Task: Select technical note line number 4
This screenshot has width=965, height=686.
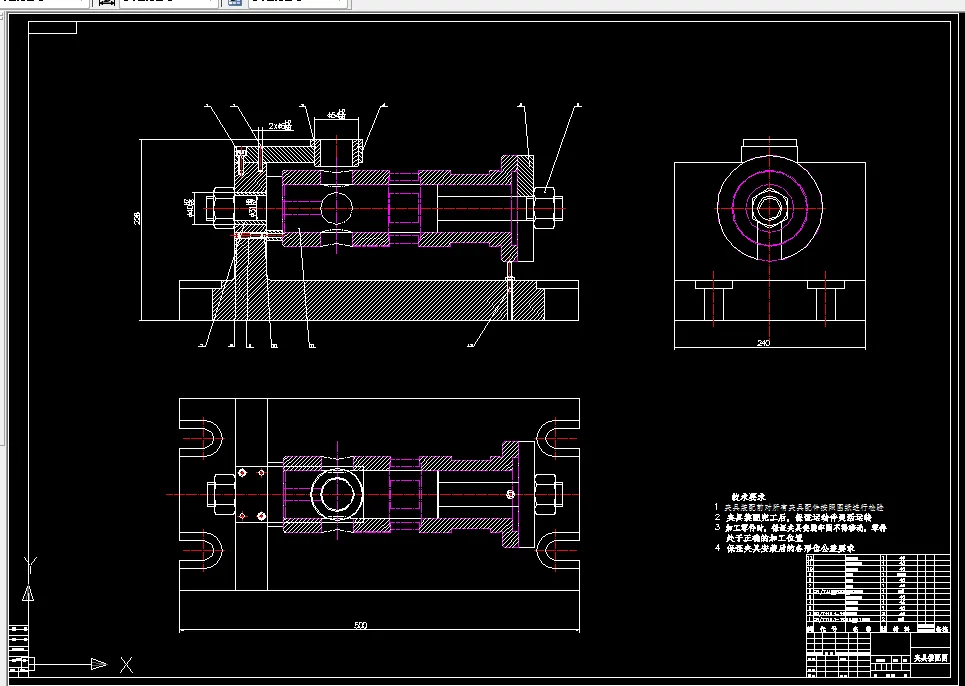Action: pos(785,548)
